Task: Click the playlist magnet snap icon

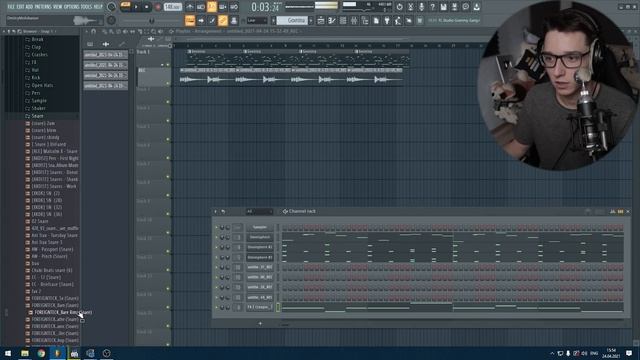Action: [x=94, y=31]
